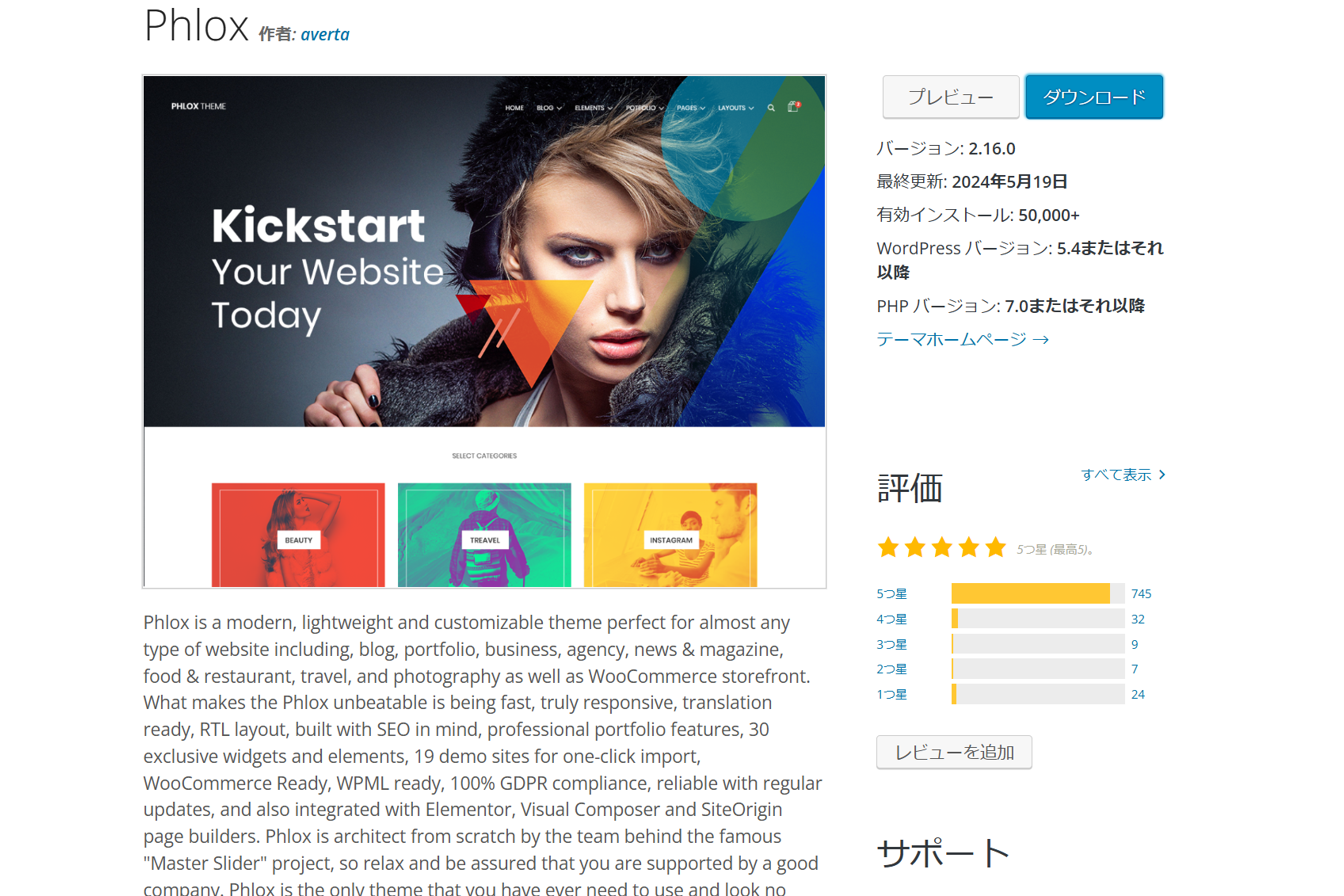Viewport: 1344px width, 896px height.
Task: Click the レビューを追加 button
Action: pos(954,752)
